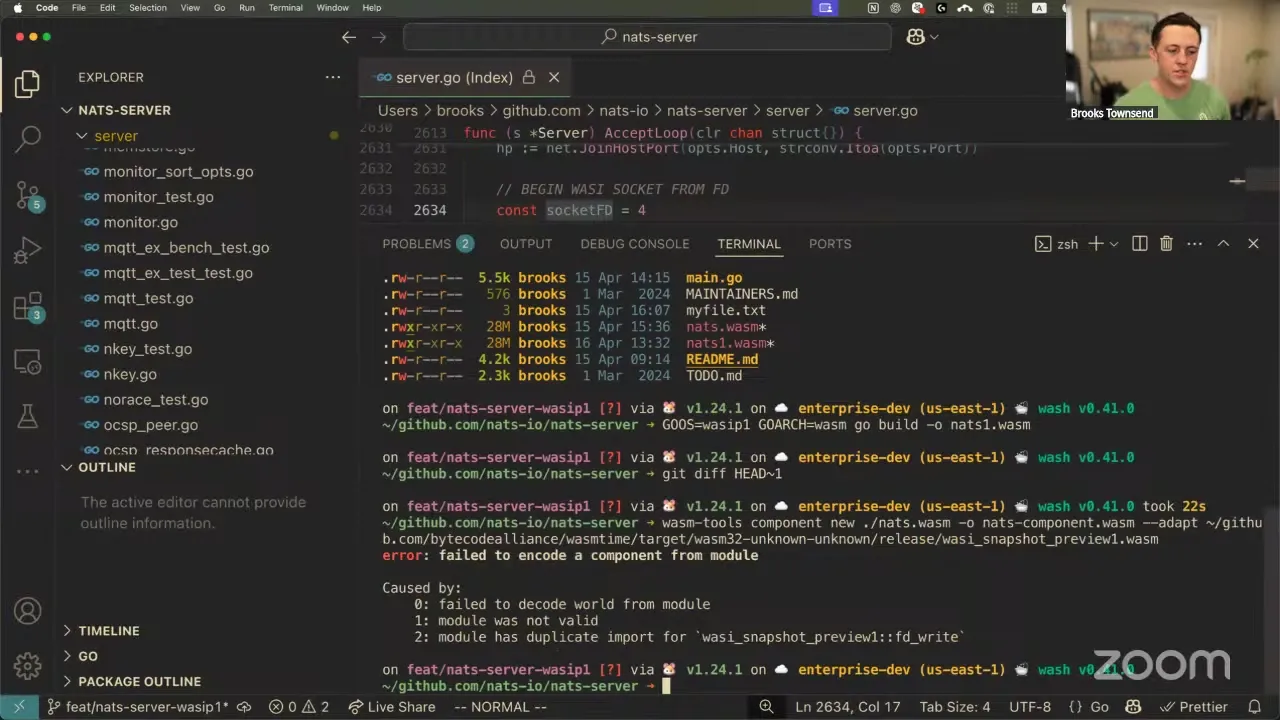Open the Testing flask view
The height and width of the screenshot is (720, 1280).
click(x=28, y=416)
